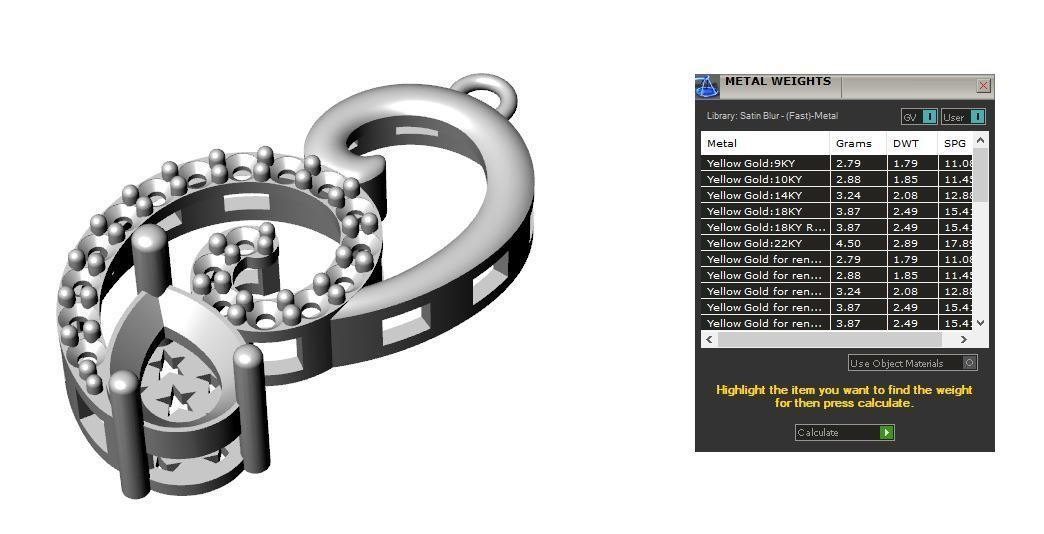Click the Grams column header

(858, 143)
